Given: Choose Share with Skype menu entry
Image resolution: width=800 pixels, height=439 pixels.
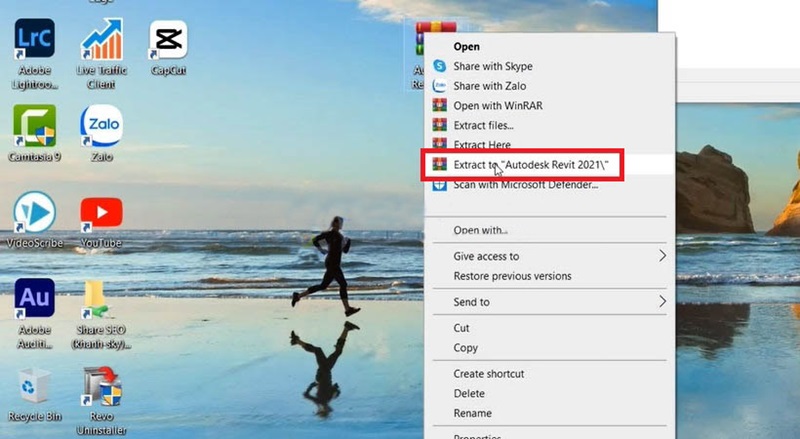Looking at the screenshot, I should (494, 66).
